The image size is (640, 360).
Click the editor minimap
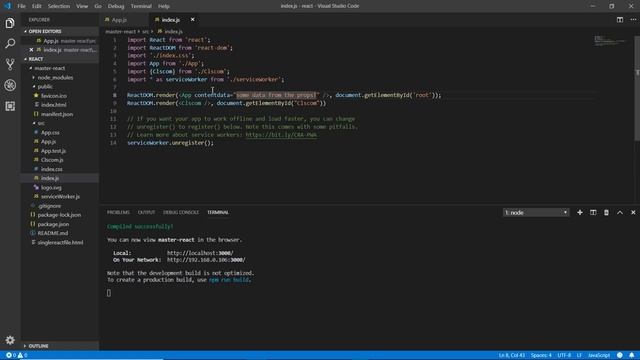pyautogui.click(x=610, y=41)
